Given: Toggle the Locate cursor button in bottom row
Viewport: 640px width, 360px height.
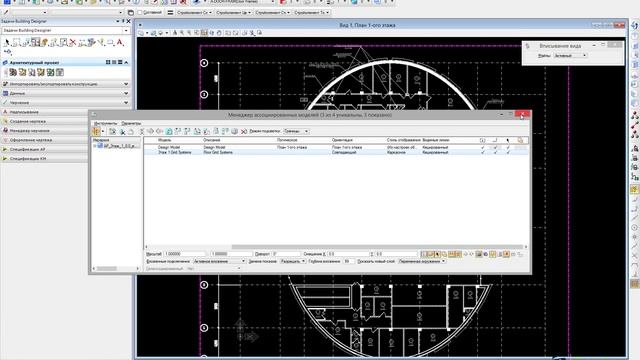Looking at the screenshot, I should pyautogui.click(x=437, y=254).
